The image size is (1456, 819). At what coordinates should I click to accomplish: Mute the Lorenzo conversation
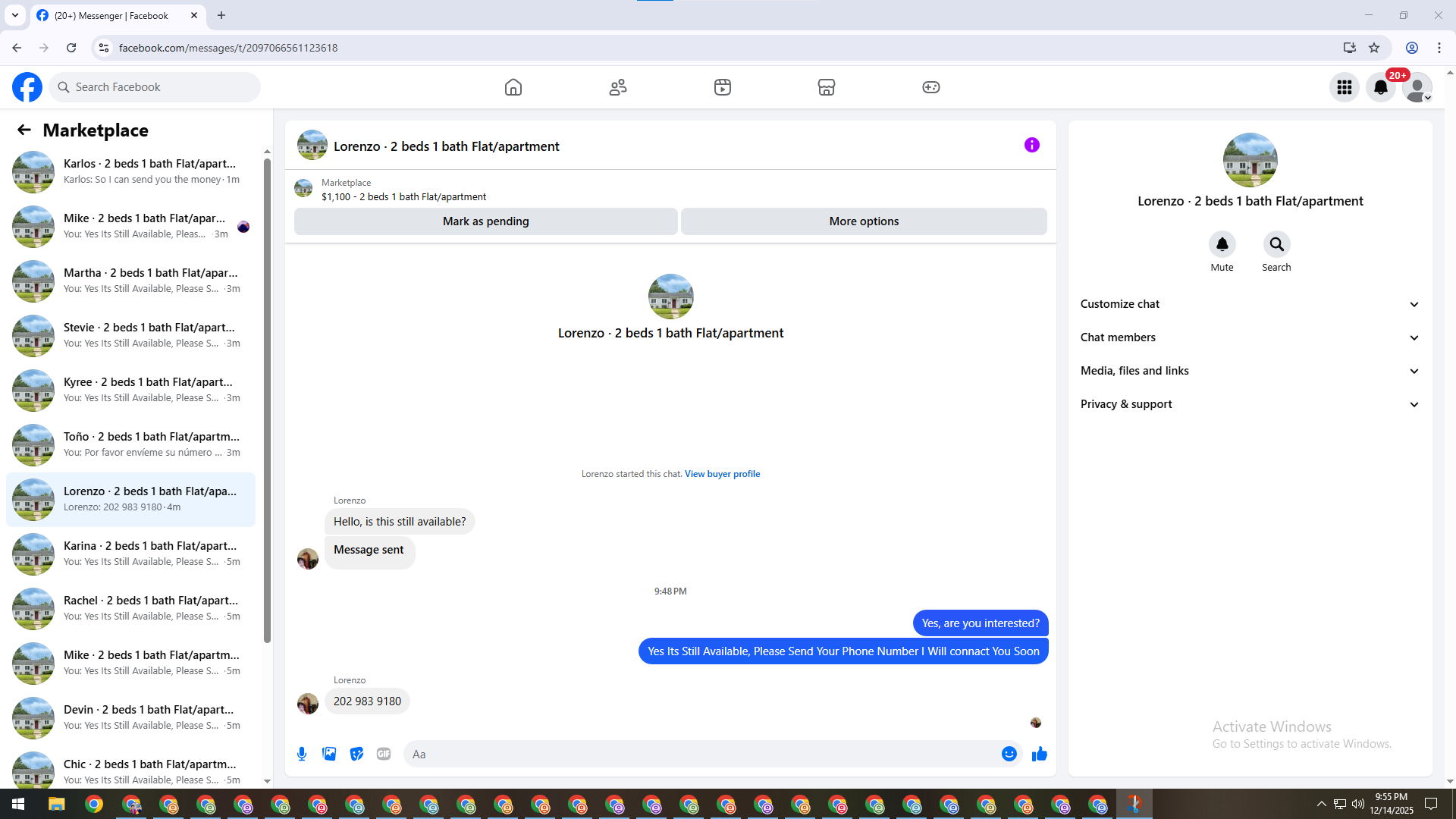[1222, 244]
